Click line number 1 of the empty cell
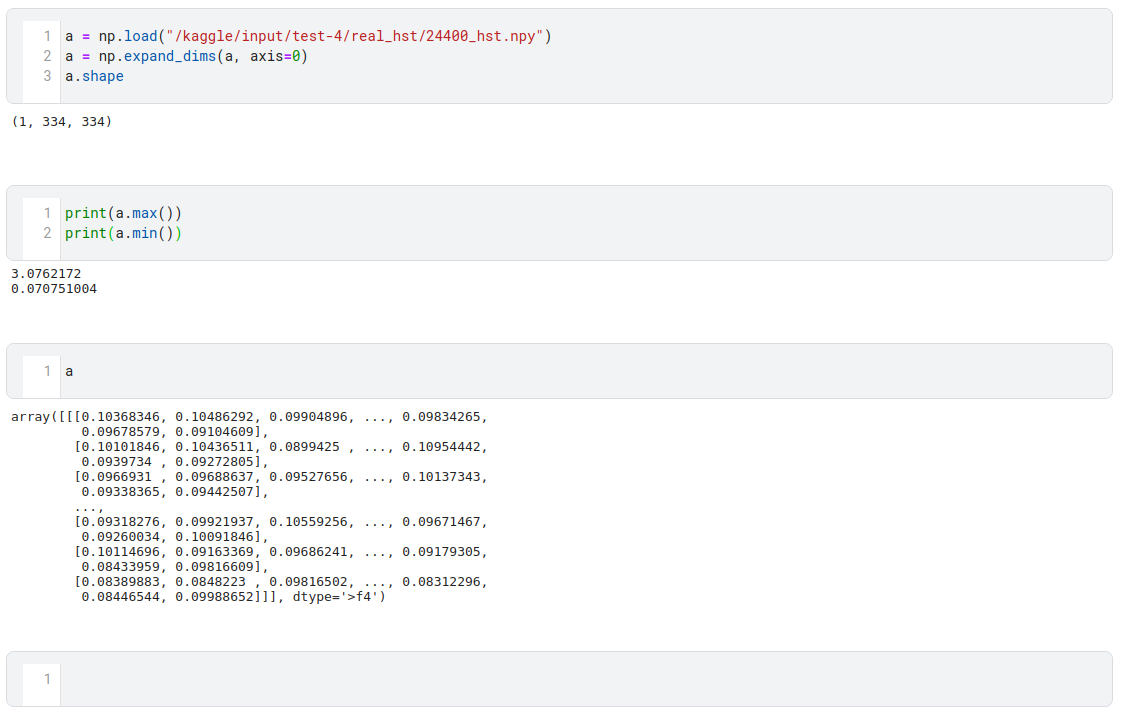 click(x=46, y=679)
